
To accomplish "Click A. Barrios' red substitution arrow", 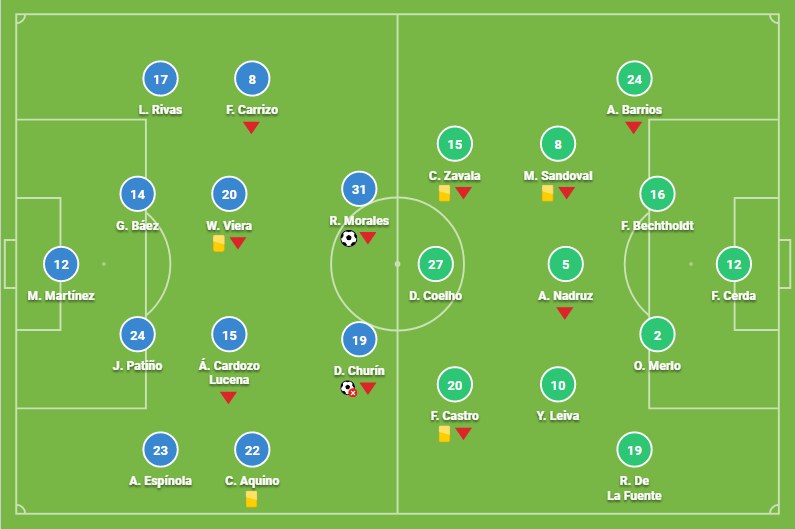I will (633, 127).
